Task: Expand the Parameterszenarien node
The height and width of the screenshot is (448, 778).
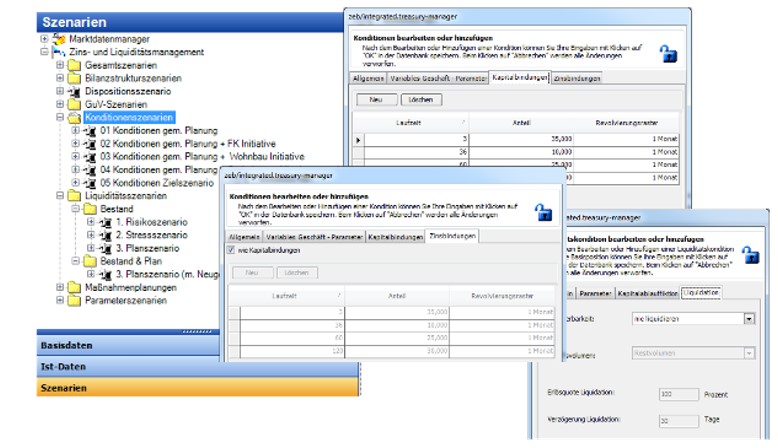Action: (x=60, y=300)
